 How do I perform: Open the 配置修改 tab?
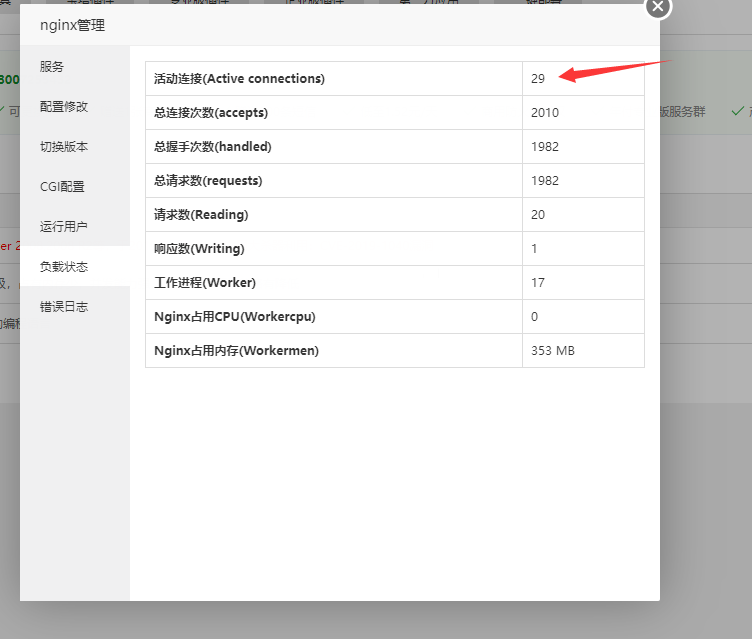pos(64,106)
